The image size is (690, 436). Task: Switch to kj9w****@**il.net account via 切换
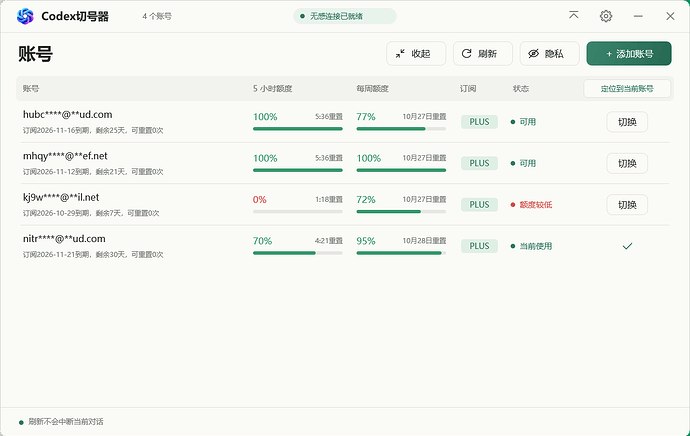click(x=627, y=205)
